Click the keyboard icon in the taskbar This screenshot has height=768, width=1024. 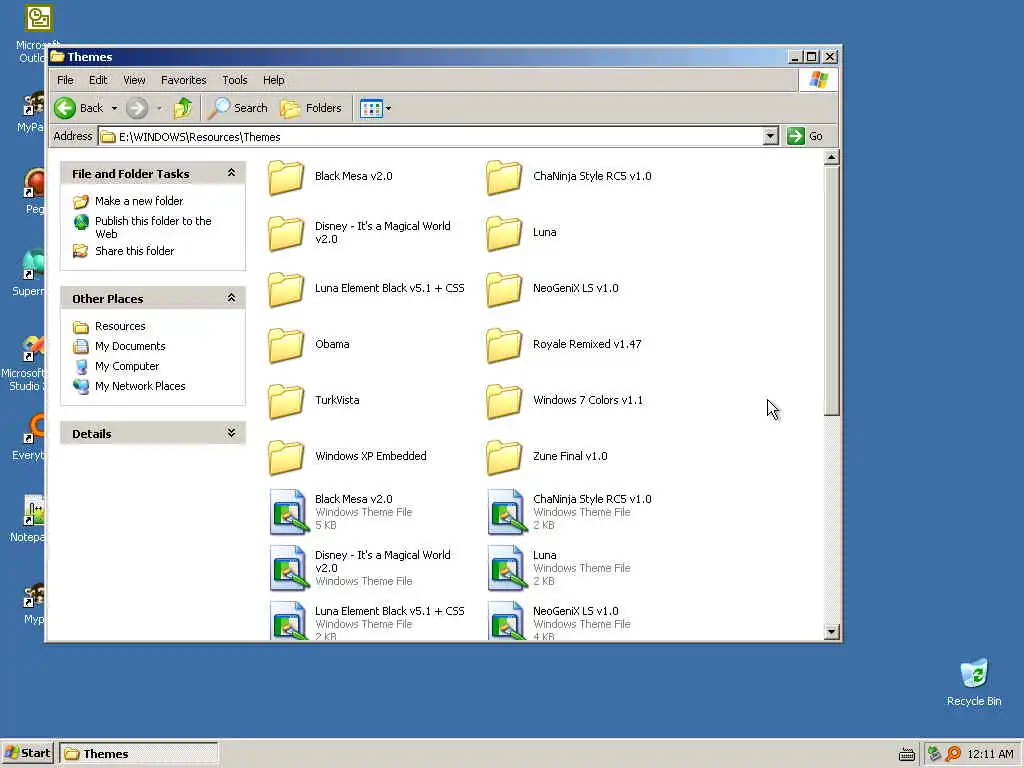(x=906, y=754)
